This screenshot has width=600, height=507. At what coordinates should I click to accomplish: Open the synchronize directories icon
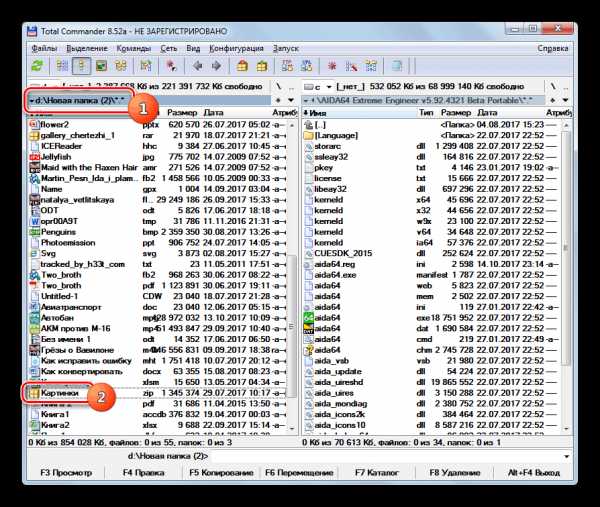(371, 66)
